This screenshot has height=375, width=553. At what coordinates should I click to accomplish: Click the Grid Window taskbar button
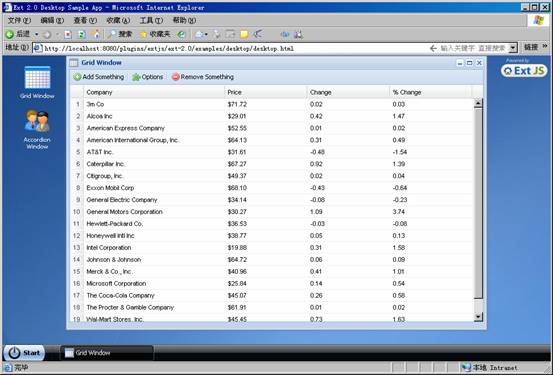107,352
